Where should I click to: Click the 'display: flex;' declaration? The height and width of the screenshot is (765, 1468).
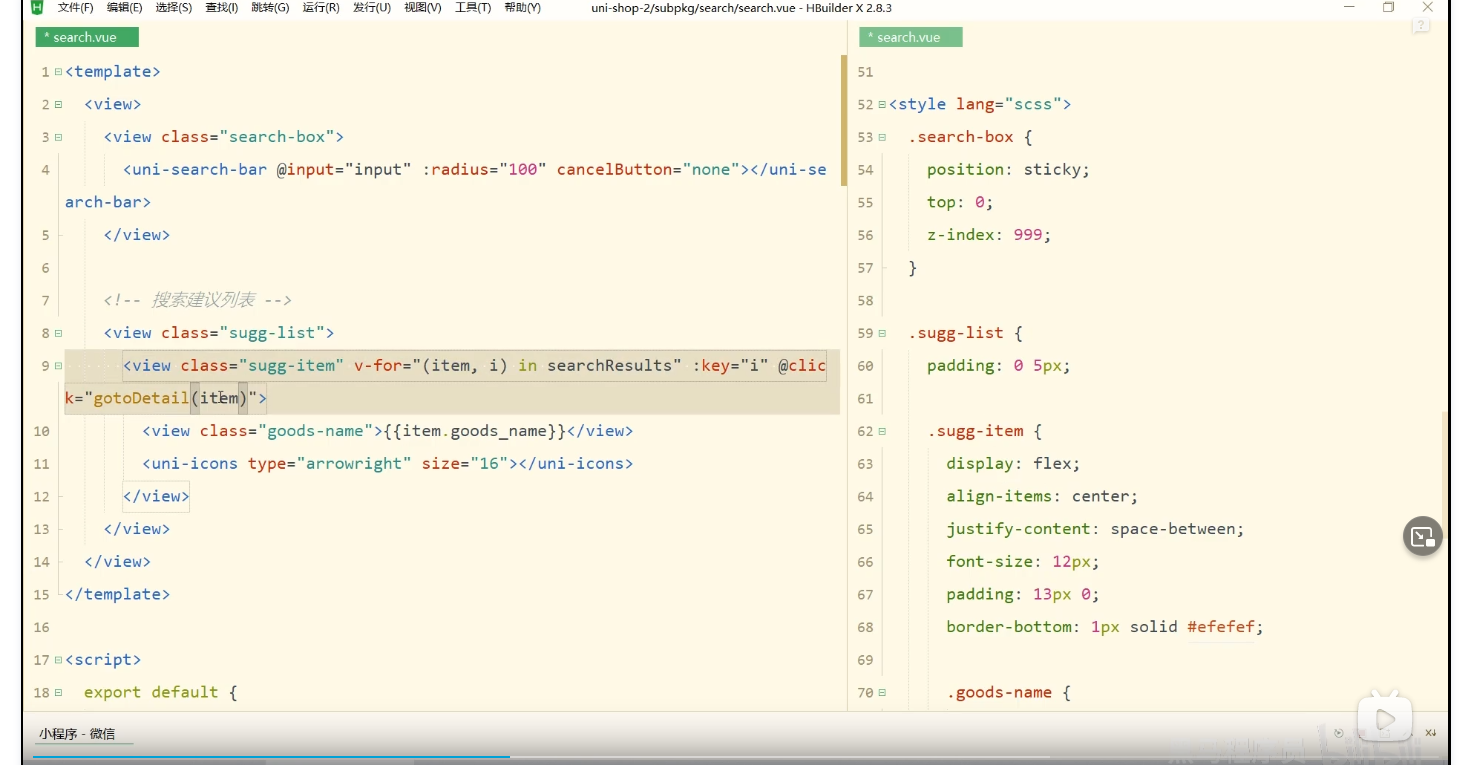(1013, 464)
